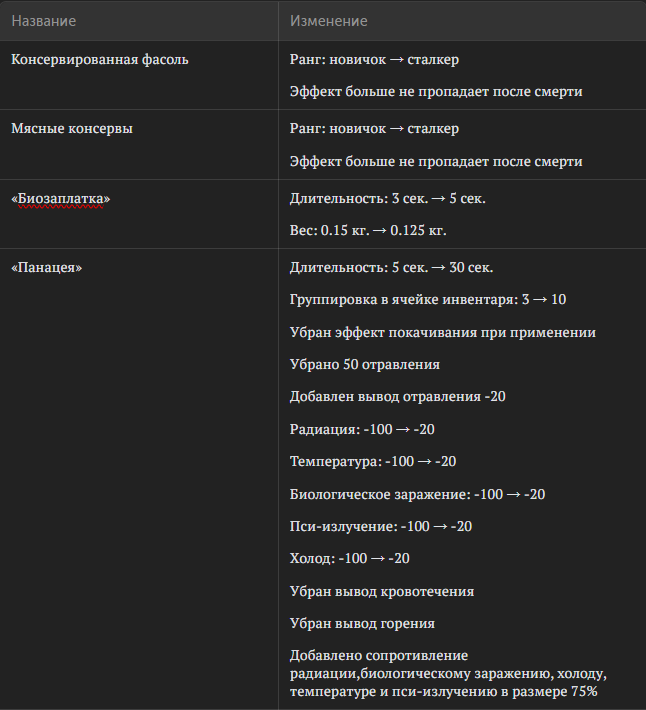Select the Консервированная фасоль row name
The height and width of the screenshot is (710, 646).
click(x=100, y=60)
